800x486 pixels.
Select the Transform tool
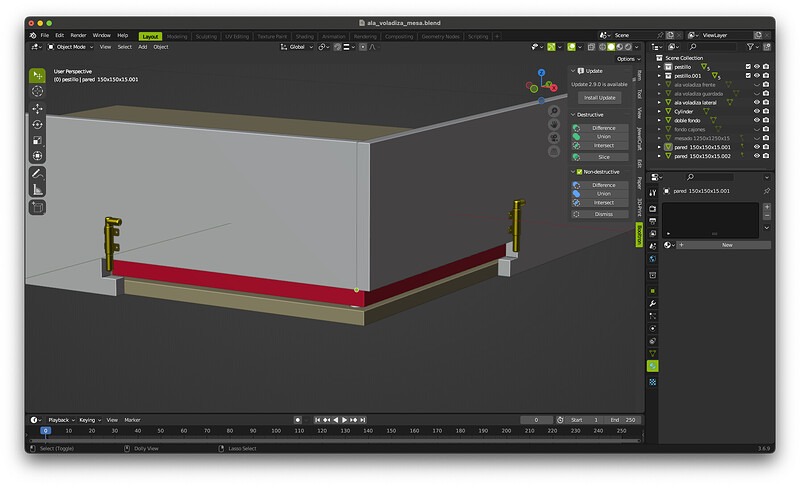click(x=37, y=156)
